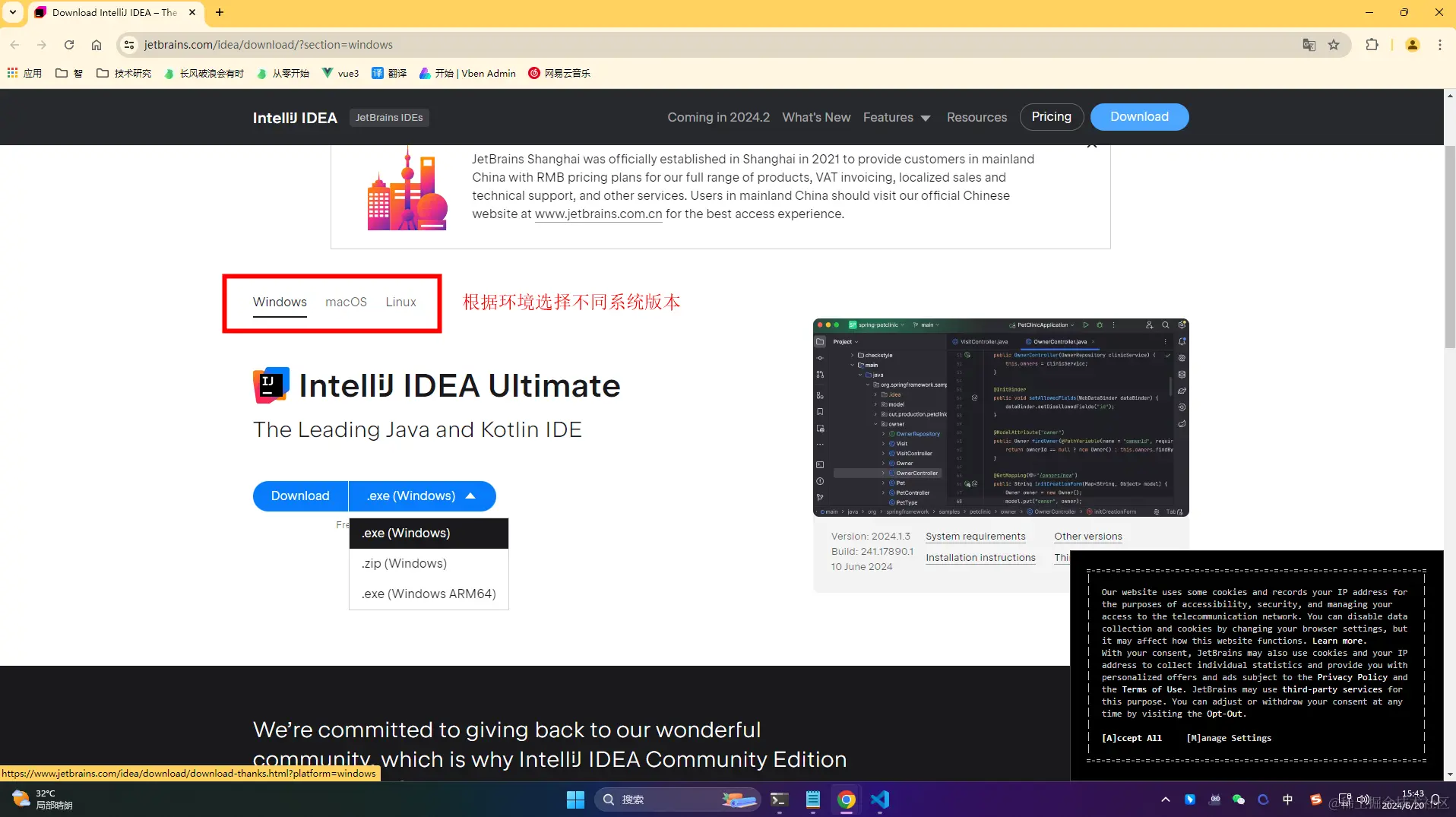Open the Chrome icon in taskbar
The height and width of the screenshot is (817, 1456).
(846, 800)
